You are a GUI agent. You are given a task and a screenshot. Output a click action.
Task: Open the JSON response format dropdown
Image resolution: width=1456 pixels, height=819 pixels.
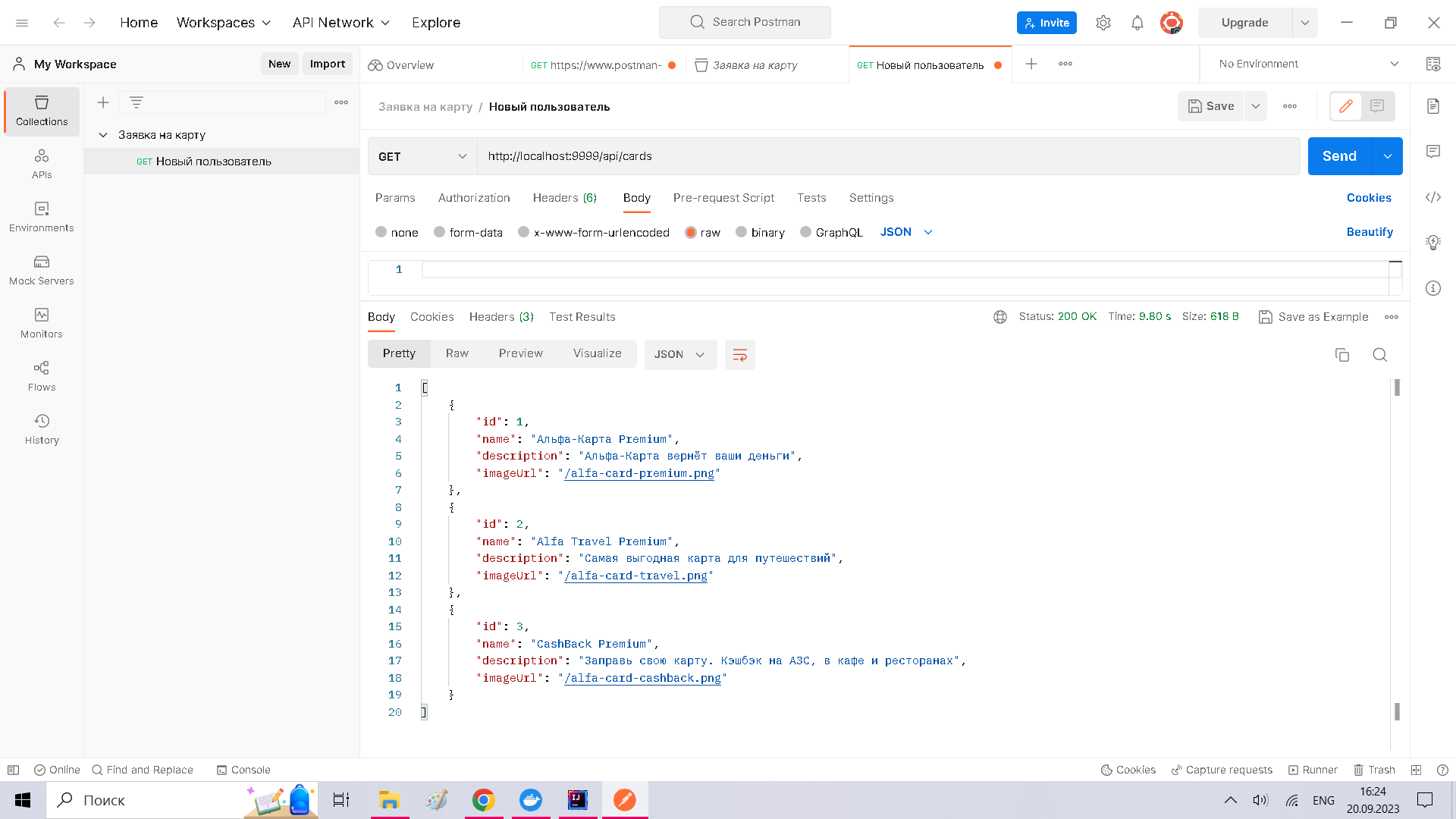click(x=680, y=354)
